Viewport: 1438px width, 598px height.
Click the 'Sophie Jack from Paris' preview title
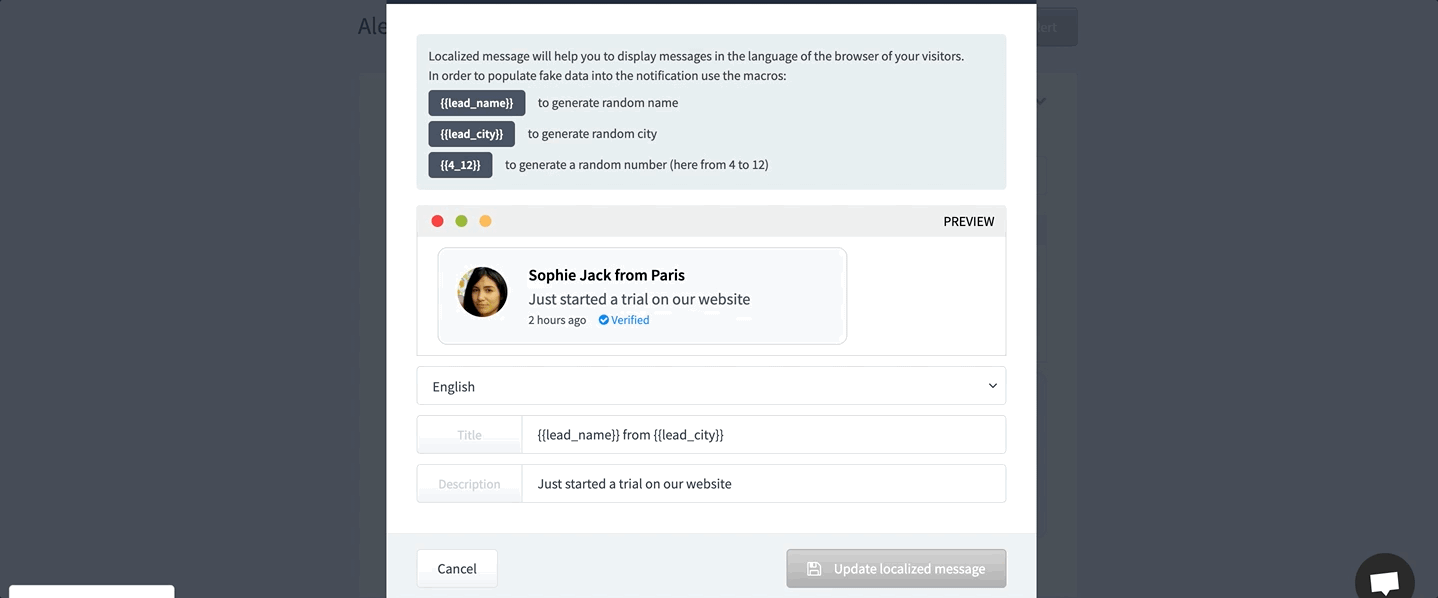[606, 275]
